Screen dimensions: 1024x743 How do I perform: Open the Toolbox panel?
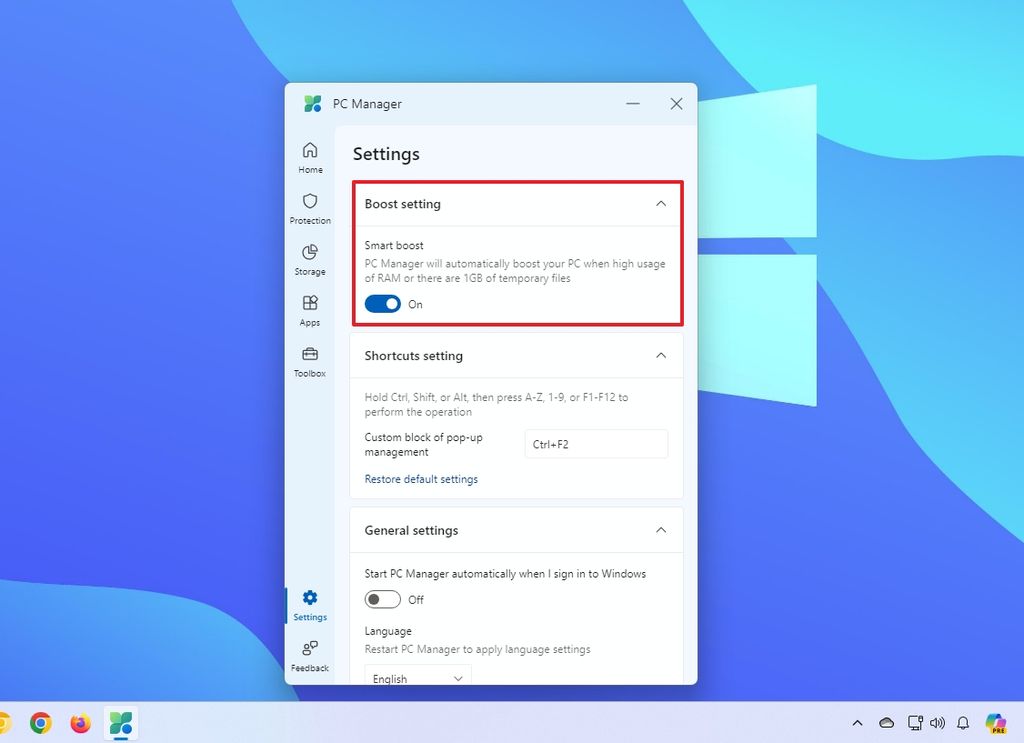point(310,360)
